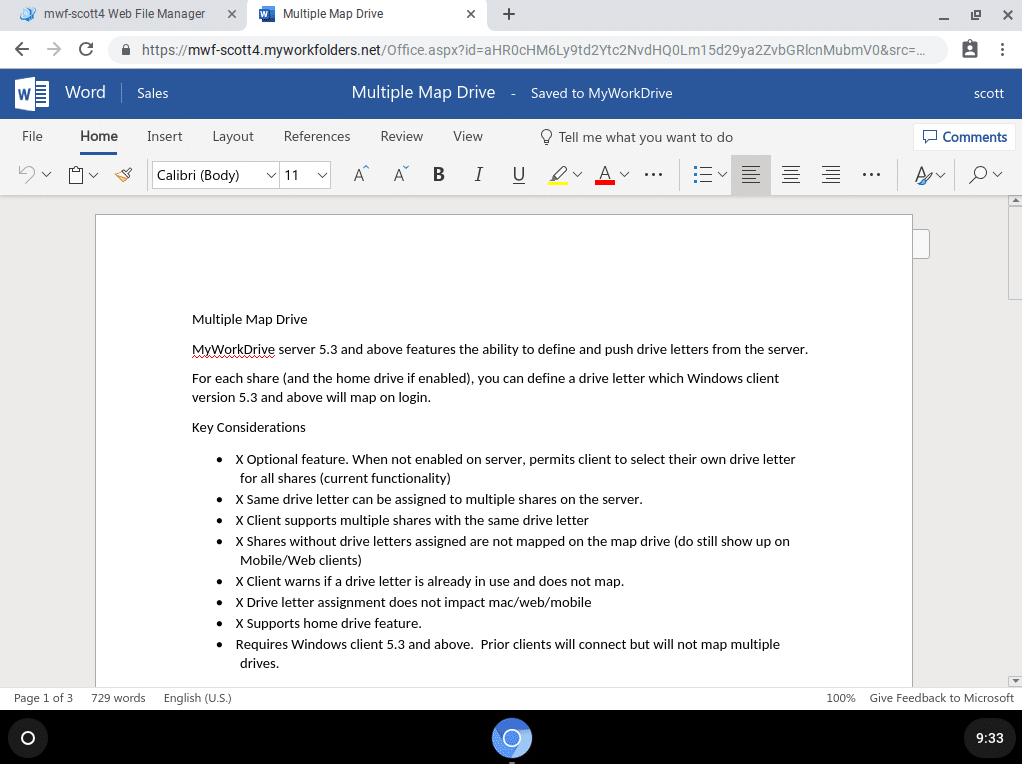Screen dimensions: 1022x764
Task: Open the Comments panel
Action: [x=963, y=136]
